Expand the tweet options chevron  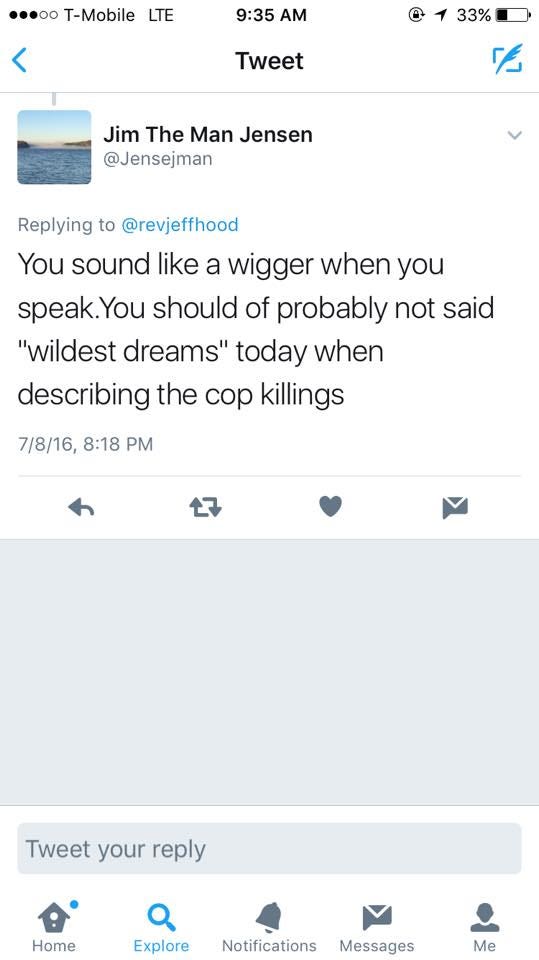pyautogui.click(x=515, y=135)
